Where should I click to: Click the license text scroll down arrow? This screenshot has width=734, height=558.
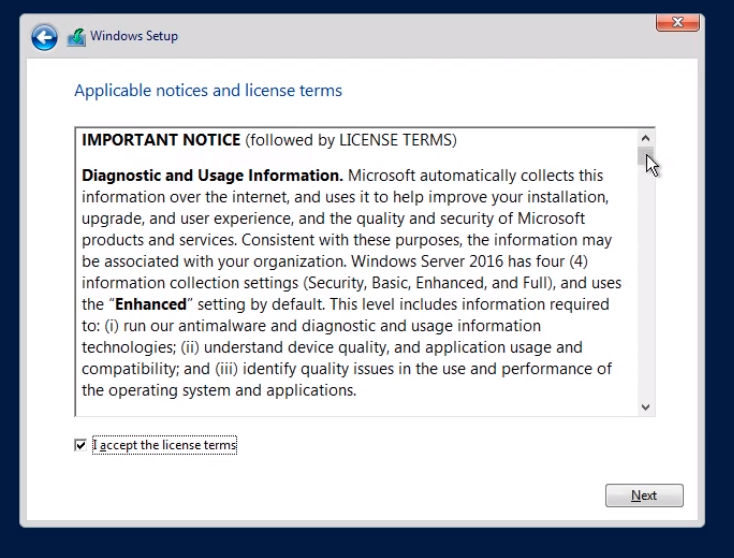(646, 407)
